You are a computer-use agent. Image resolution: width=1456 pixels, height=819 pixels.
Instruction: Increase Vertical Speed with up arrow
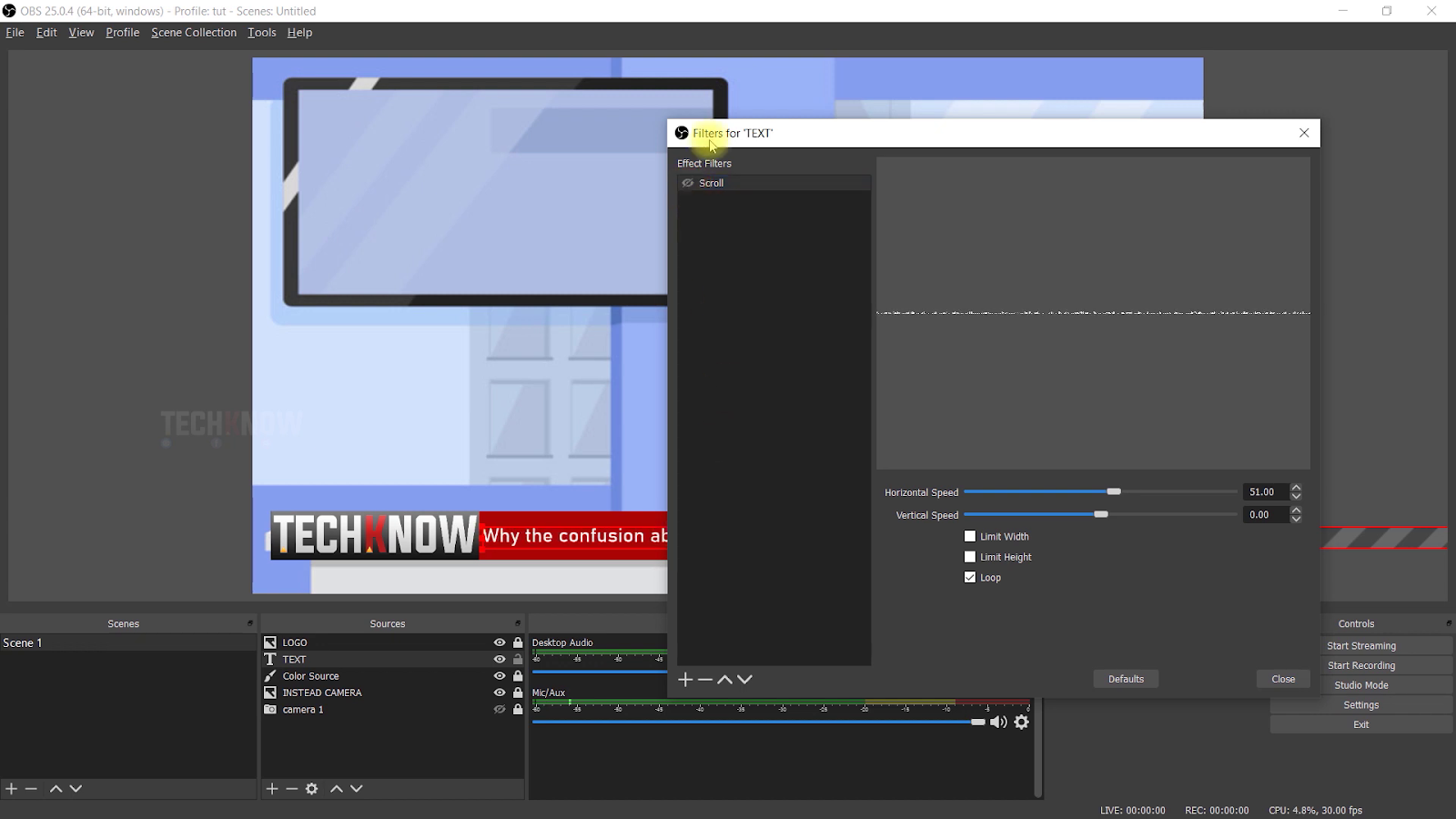pyautogui.click(x=1296, y=511)
